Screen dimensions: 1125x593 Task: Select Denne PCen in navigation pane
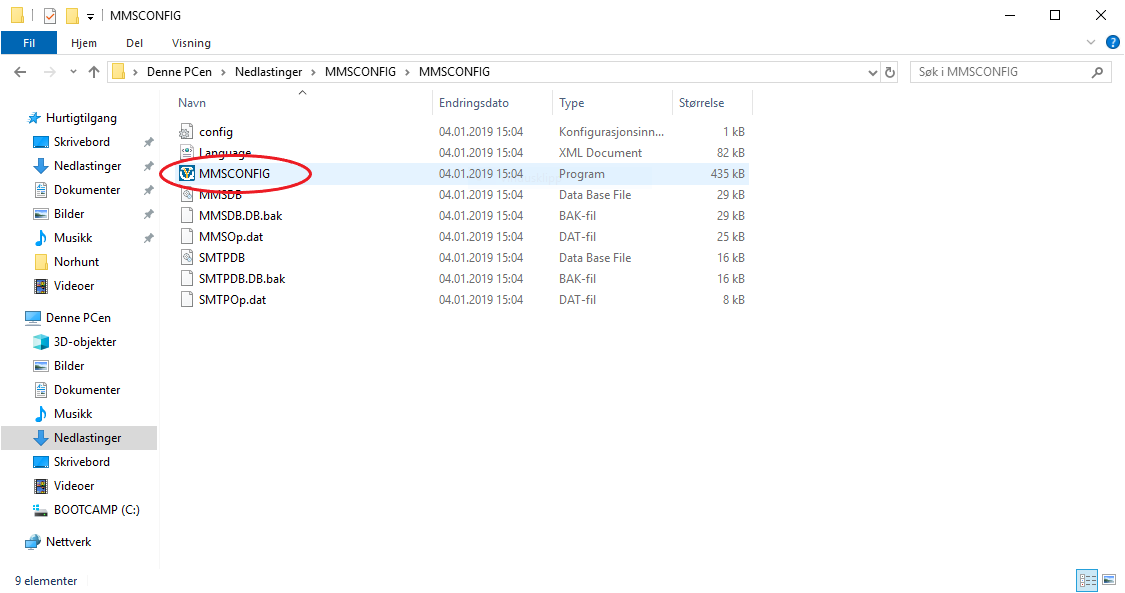coord(78,318)
